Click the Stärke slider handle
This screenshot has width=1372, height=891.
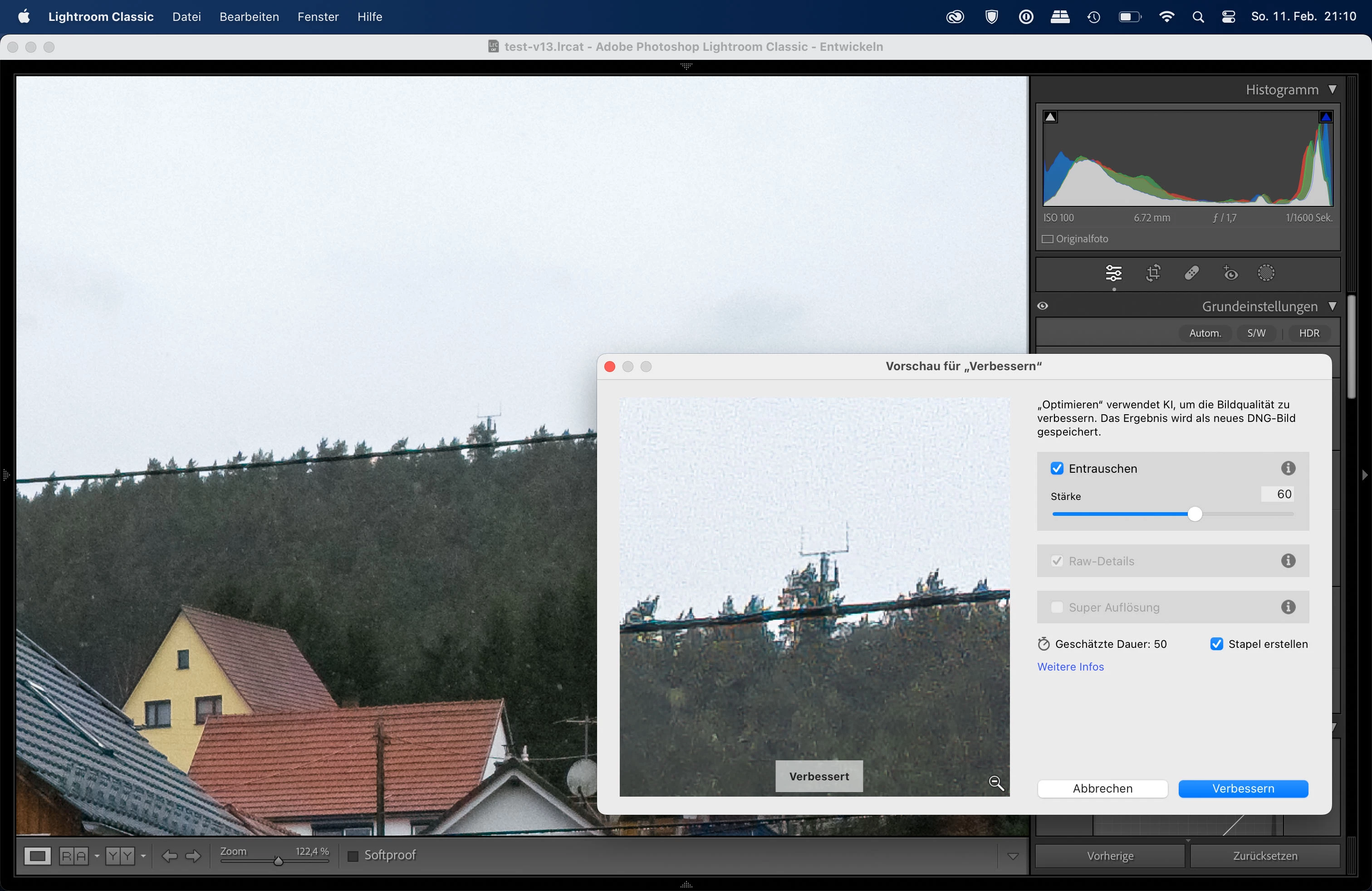pos(1195,514)
